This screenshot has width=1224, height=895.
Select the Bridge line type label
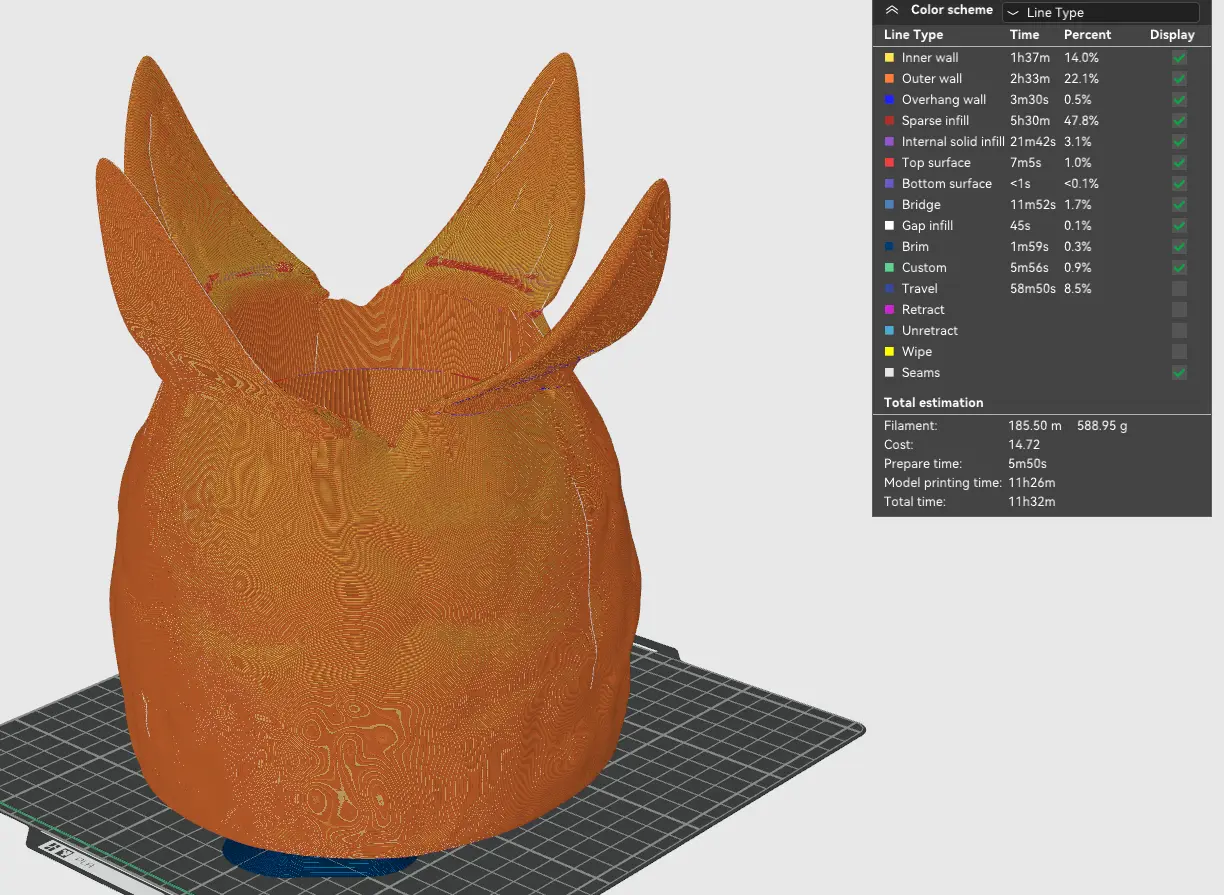point(920,205)
